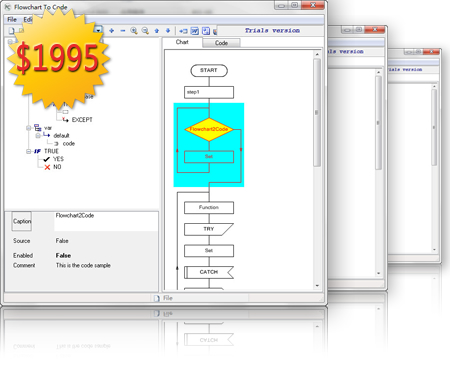450x365 pixels.
Task: Click the Source value False
Action: click(62, 241)
